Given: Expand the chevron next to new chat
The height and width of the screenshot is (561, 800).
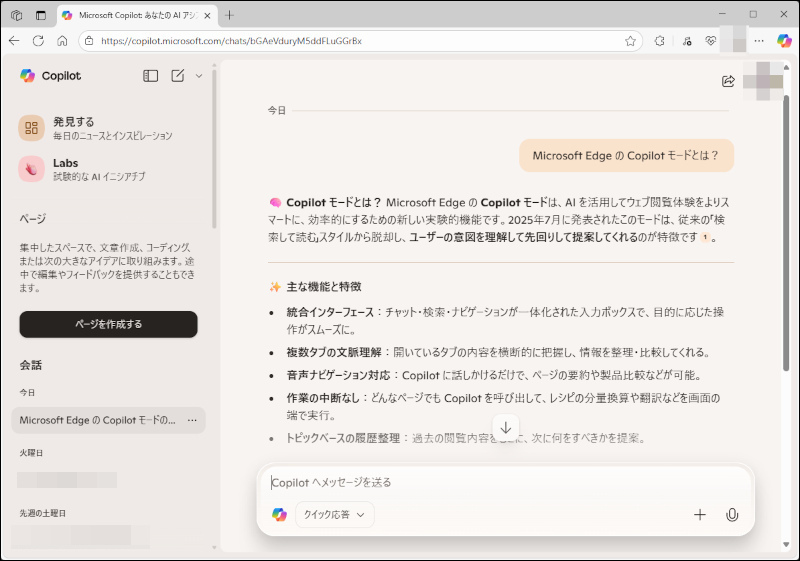Looking at the screenshot, I should [199, 76].
